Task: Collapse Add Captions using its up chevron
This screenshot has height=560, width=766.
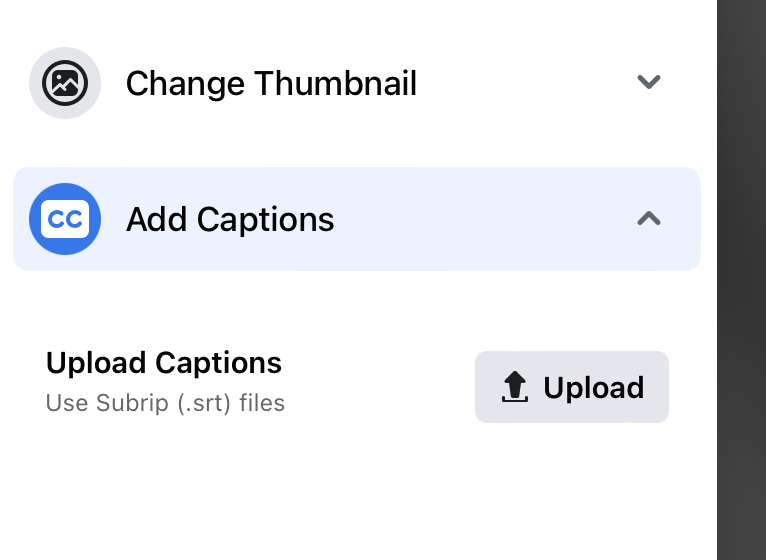Action: [649, 218]
